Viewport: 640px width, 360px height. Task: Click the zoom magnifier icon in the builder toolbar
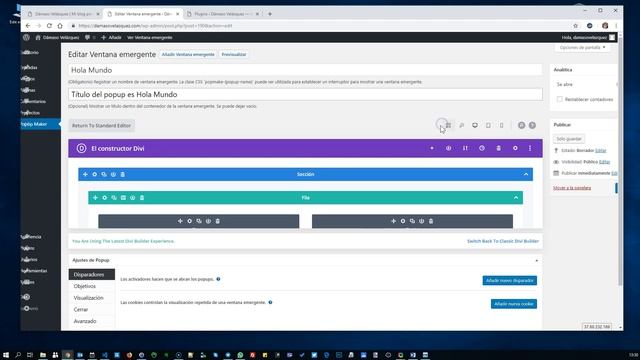(x=462, y=125)
